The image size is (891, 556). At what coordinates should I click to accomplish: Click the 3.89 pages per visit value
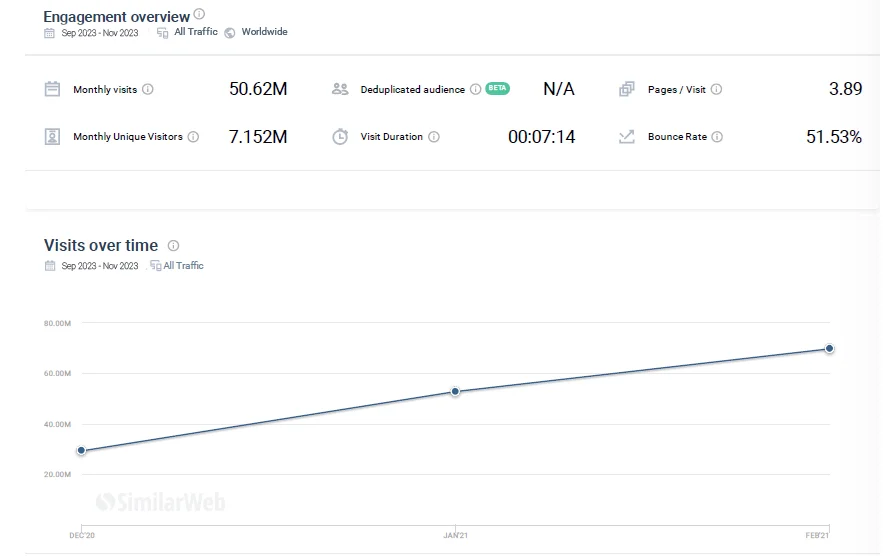(846, 89)
